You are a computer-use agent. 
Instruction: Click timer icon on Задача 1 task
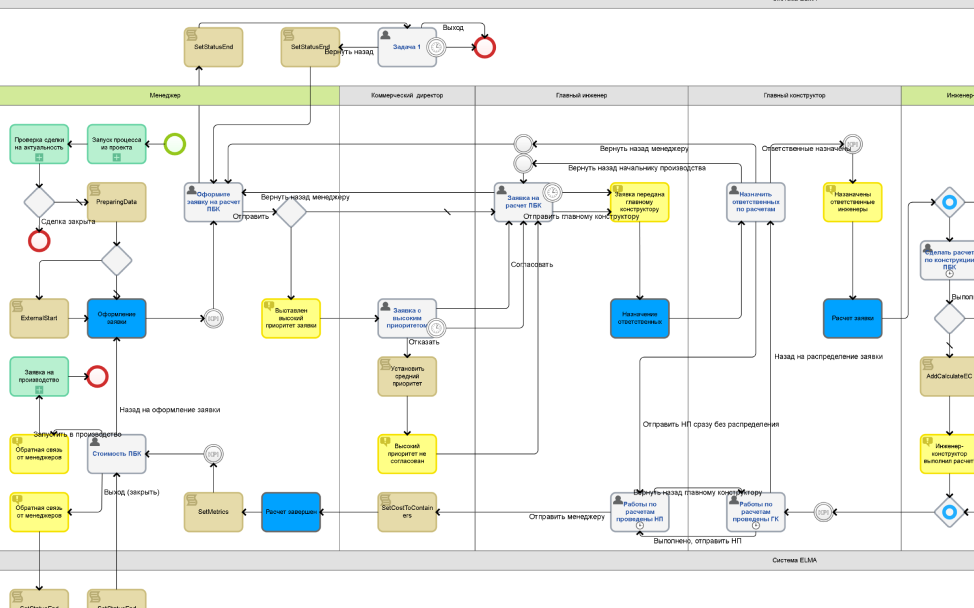click(x=436, y=47)
